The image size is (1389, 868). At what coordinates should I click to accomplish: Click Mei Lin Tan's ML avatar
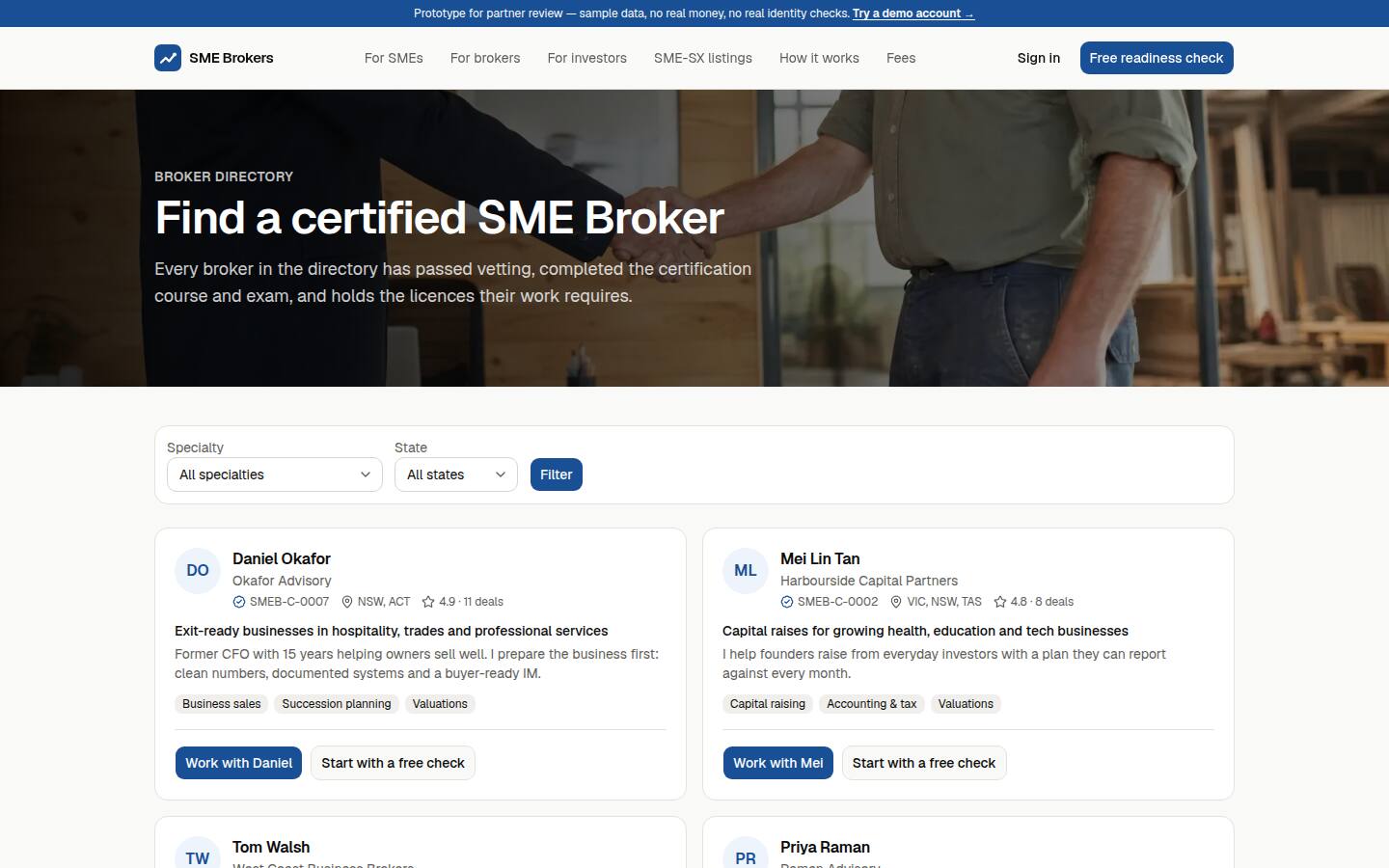point(746,571)
